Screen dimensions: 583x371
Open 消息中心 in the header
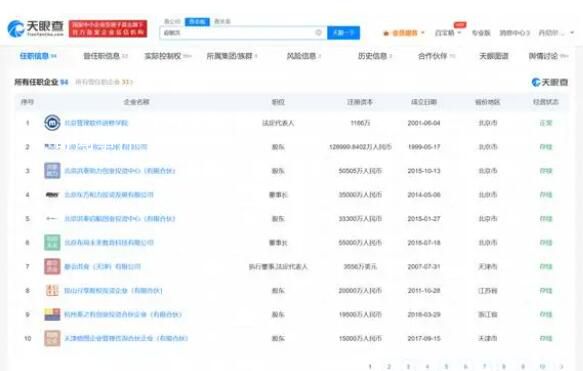[x=515, y=33]
